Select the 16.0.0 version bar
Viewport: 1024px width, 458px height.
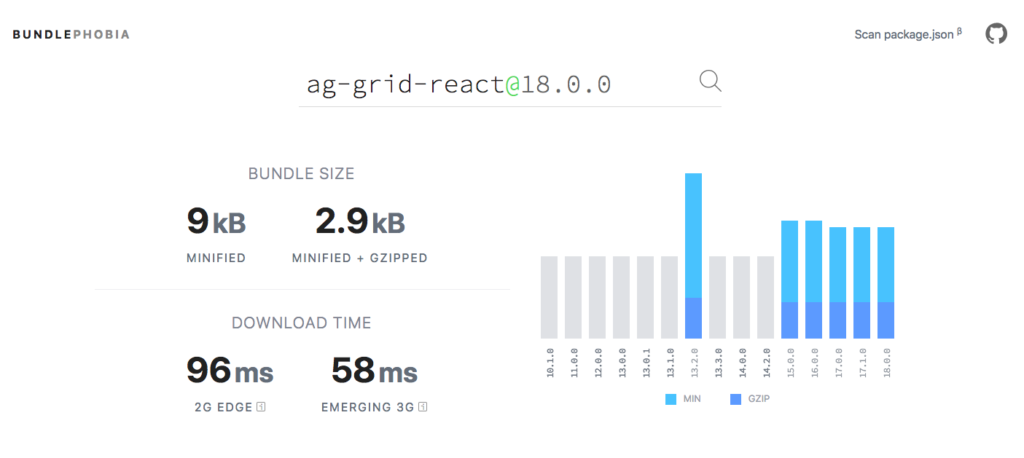(x=814, y=280)
